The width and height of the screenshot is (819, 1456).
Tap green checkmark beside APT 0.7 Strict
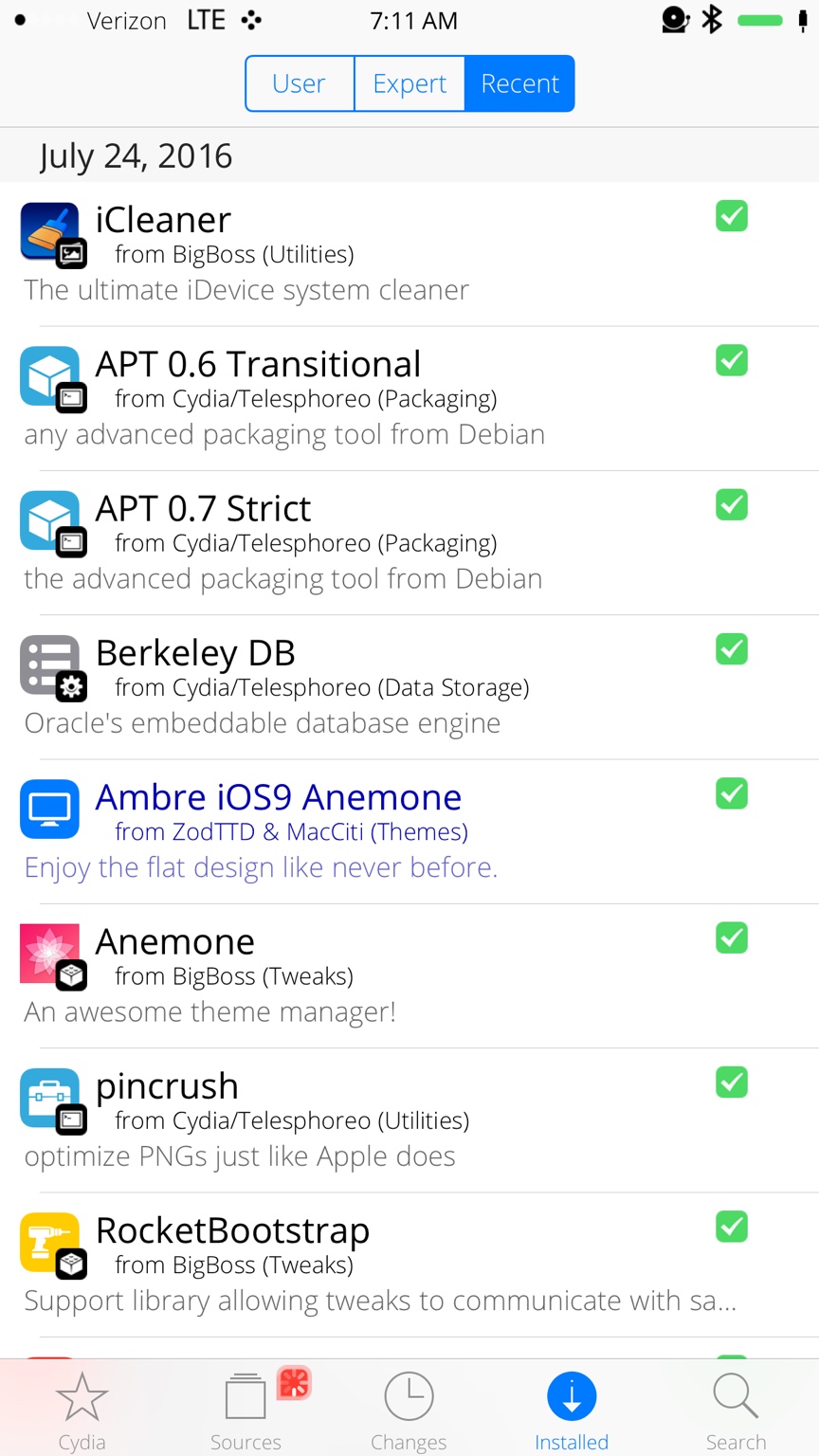(732, 504)
